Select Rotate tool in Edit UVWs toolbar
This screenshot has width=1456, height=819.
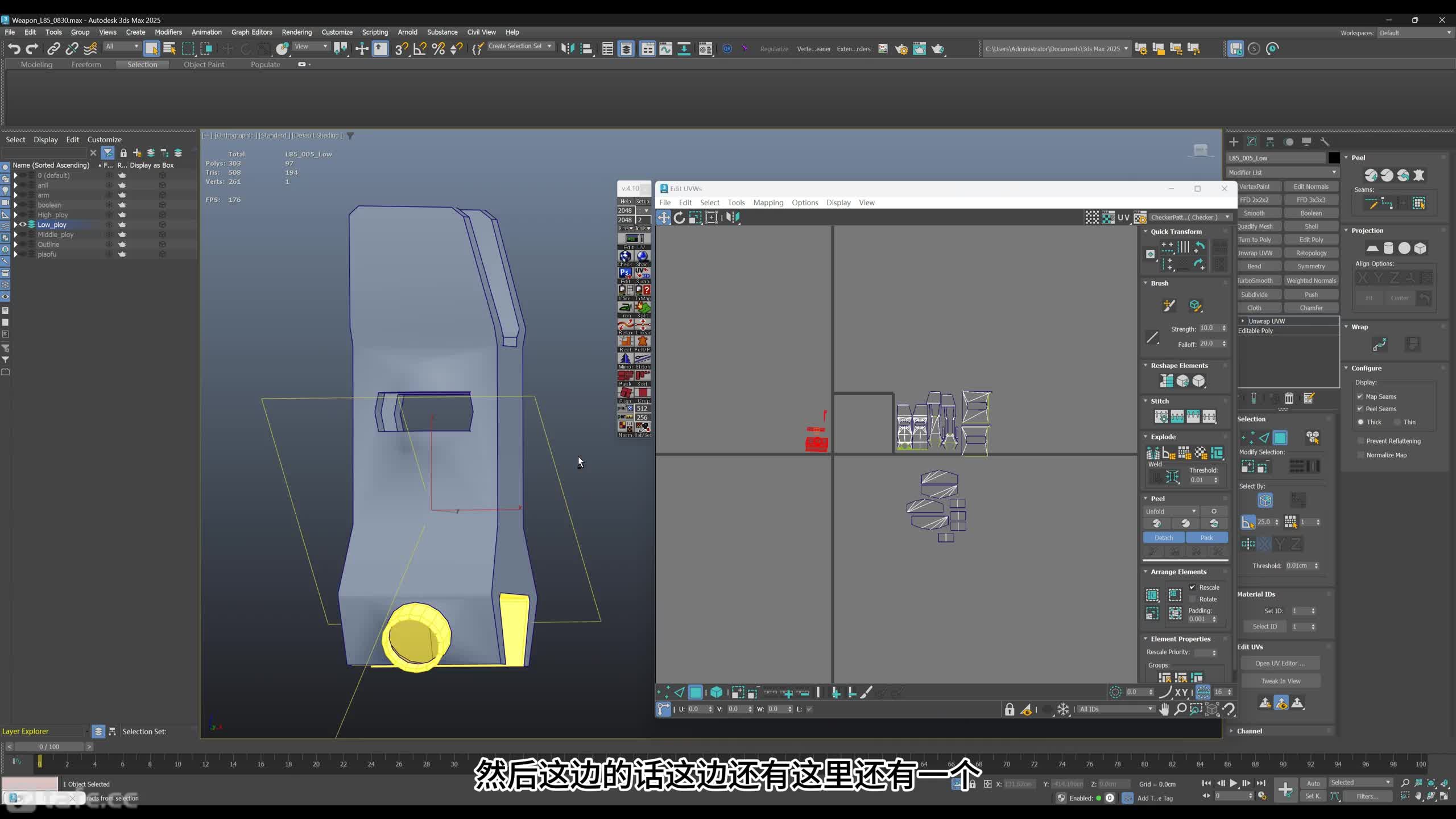coord(679,217)
